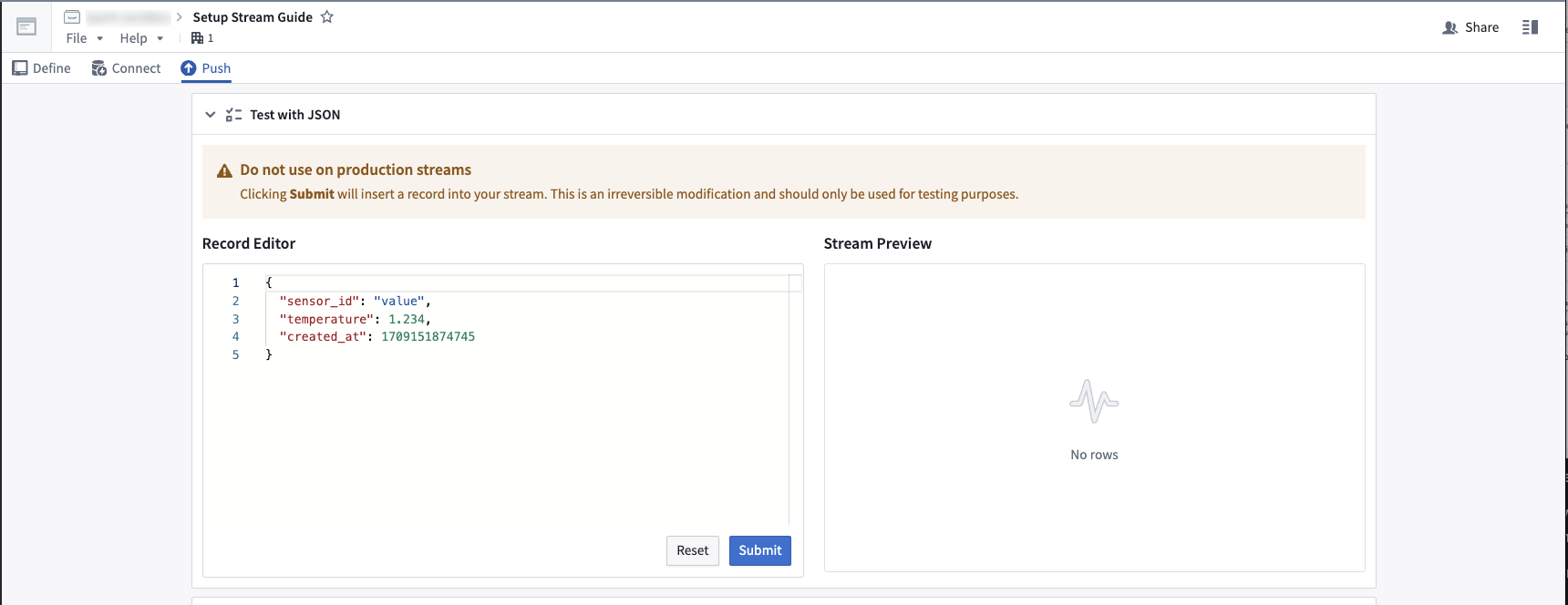Reset the record editor contents
Viewport: 1568px width, 605px height.
point(693,550)
